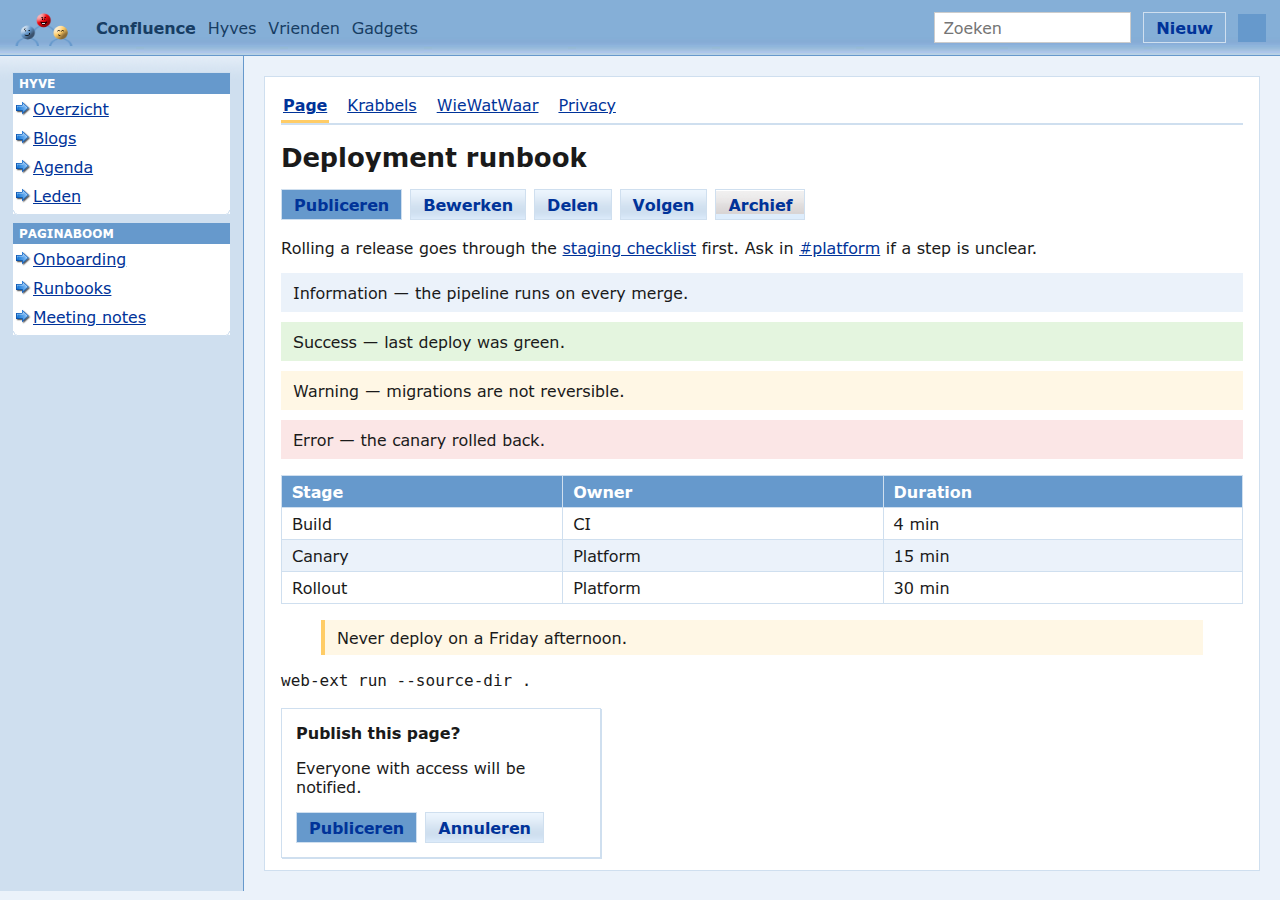Image resolution: width=1280 pixels, height=900 pixels.
Task: Click the Archief button
Action: tap(760, 205)
